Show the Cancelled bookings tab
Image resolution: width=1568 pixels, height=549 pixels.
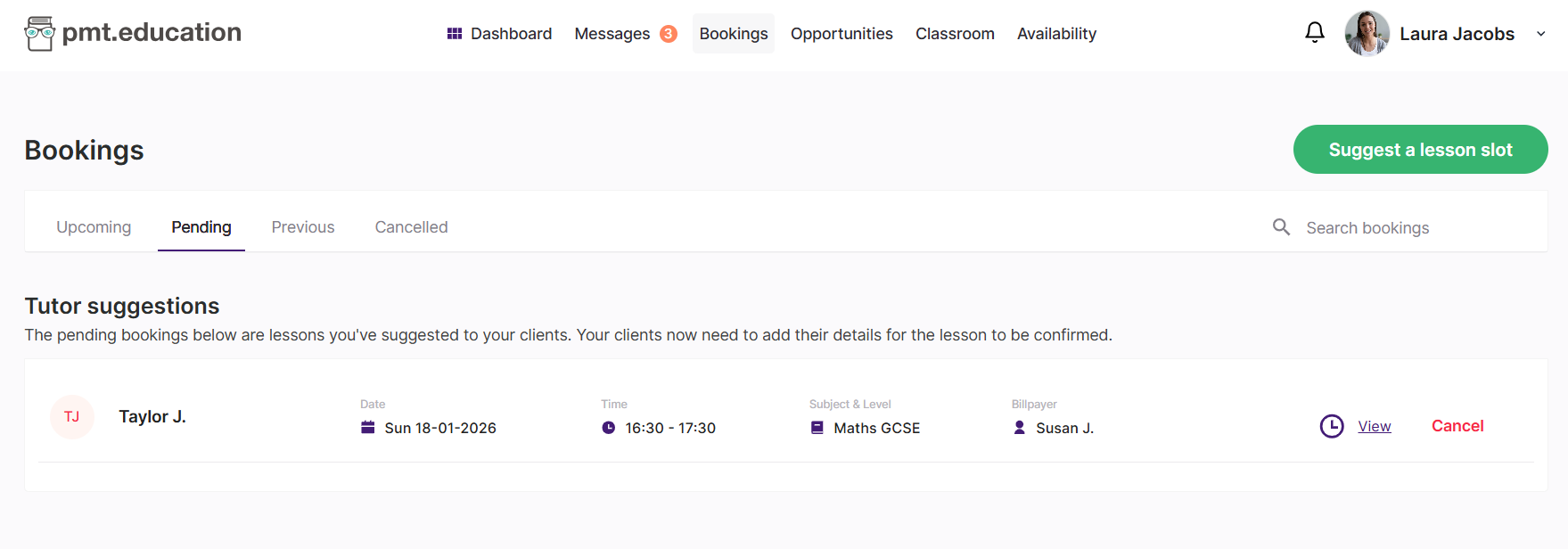coord(411,227)
